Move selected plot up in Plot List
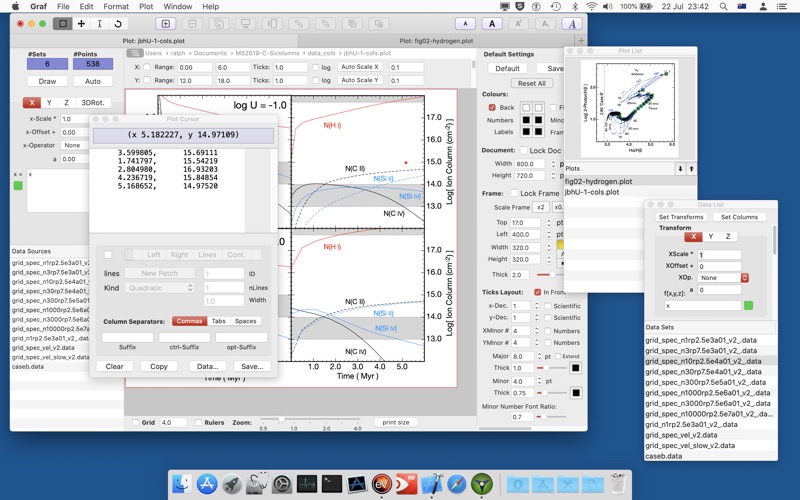 pyautogui.click(x=693, y=169)
